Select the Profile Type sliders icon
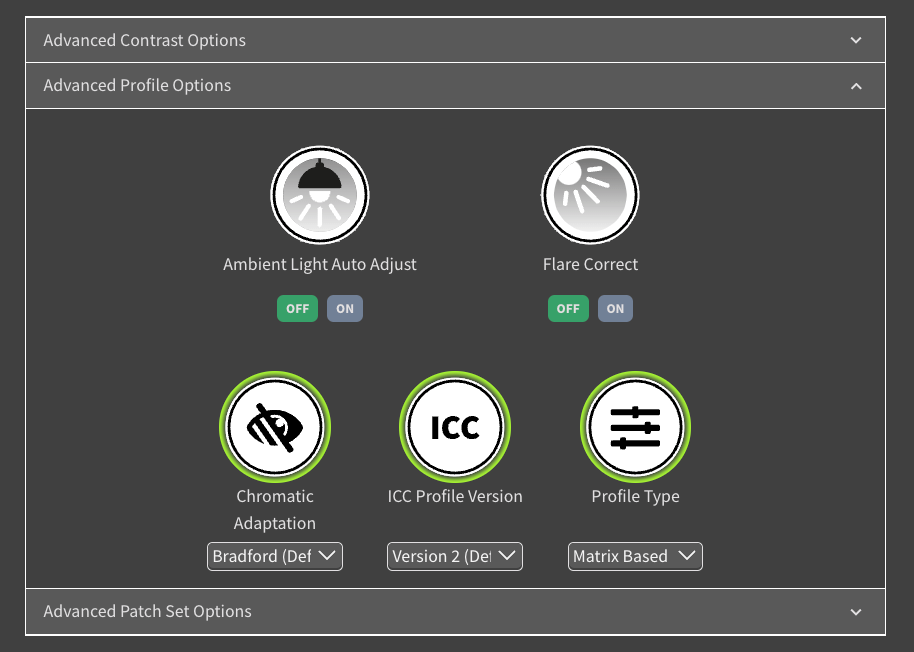914x652 pixels. [x=635, y=427]
